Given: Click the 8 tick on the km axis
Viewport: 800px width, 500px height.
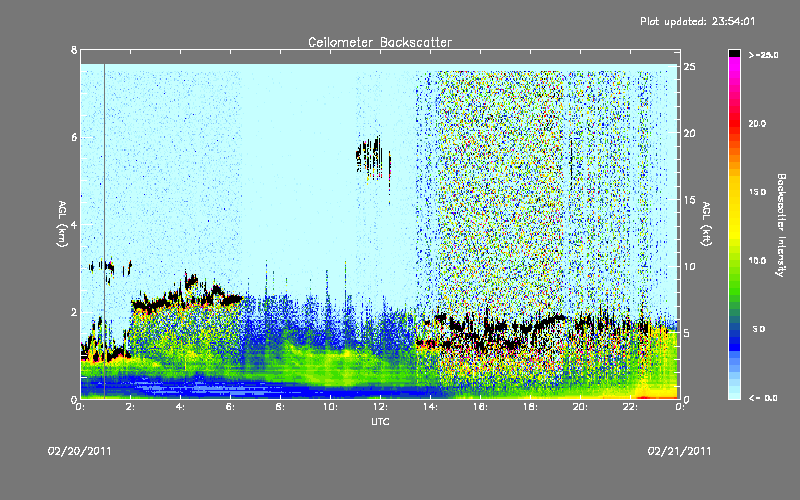Looking at the screenshot, I should pos(74,50).
